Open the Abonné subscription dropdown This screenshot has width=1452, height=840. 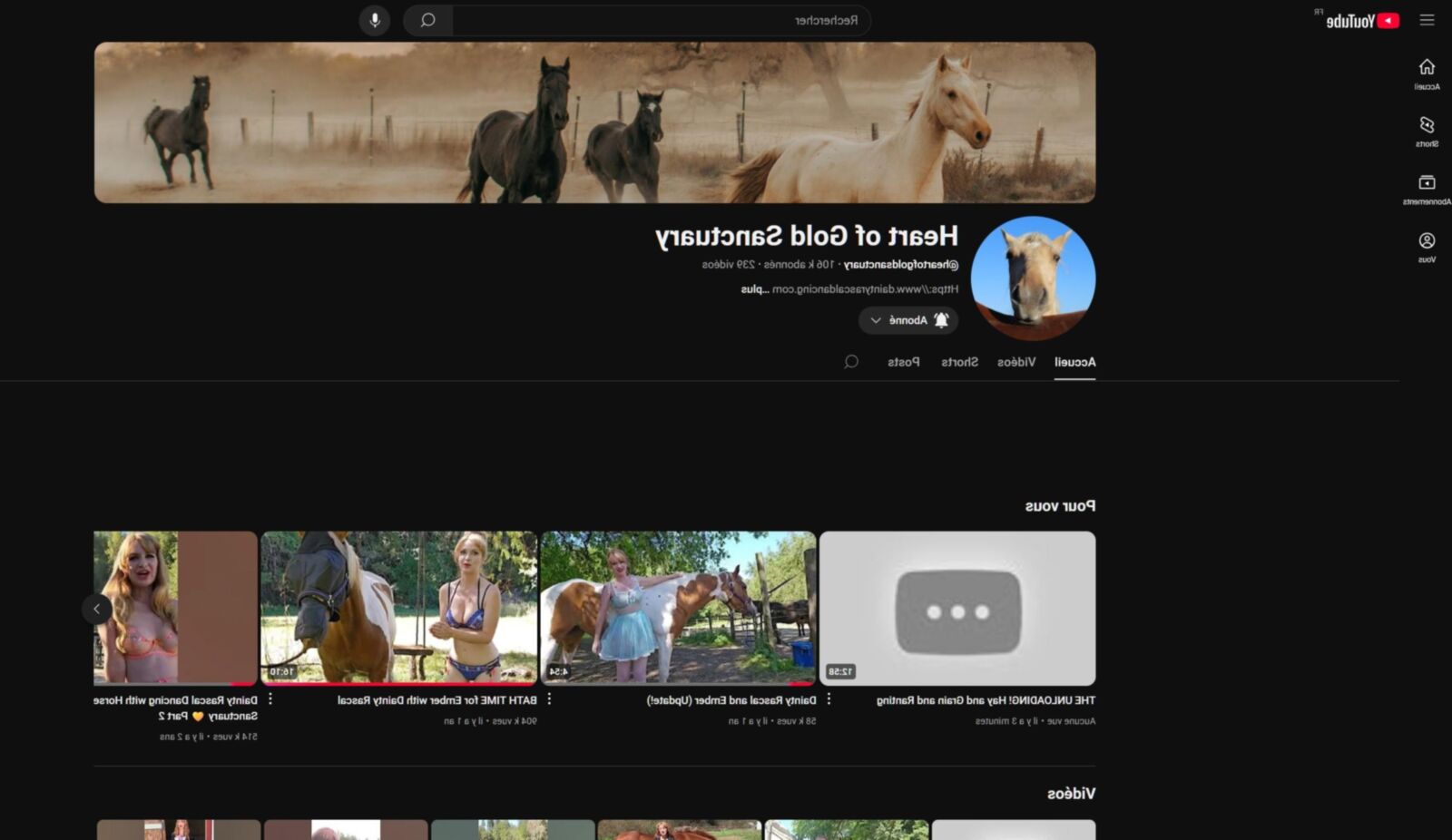coord(908,320)
